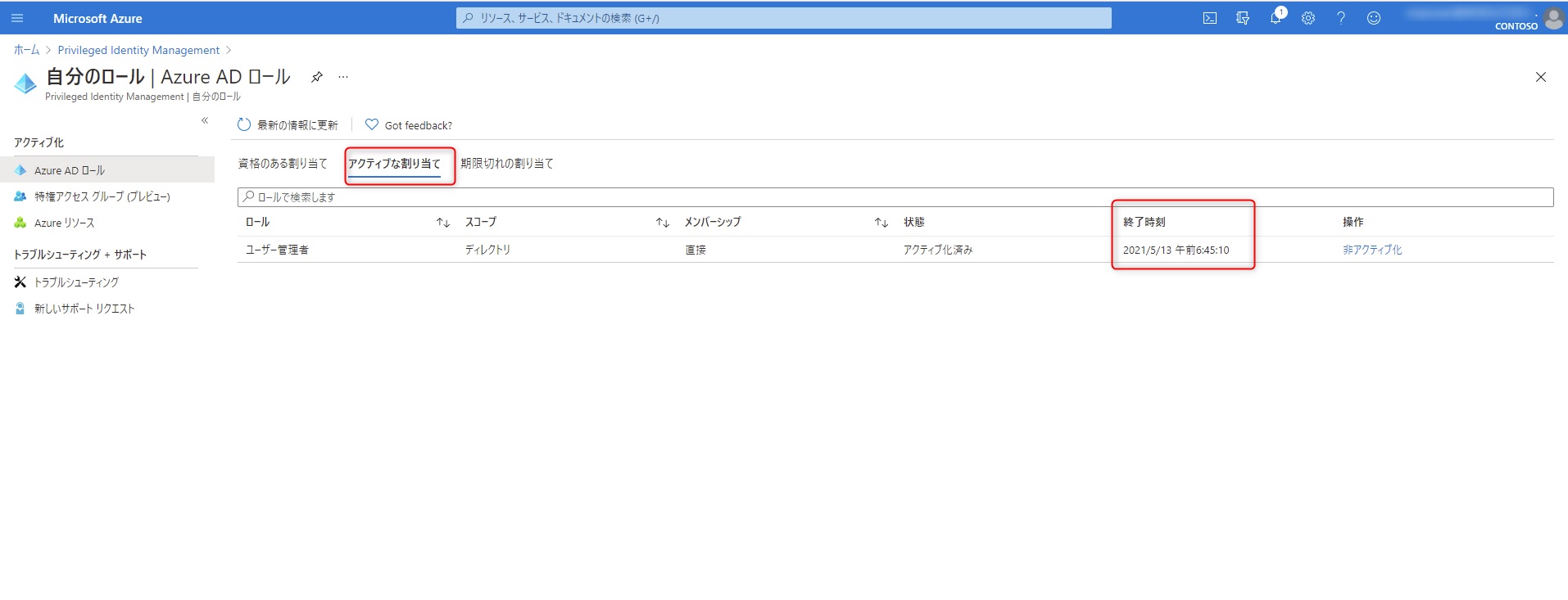Click the PIM blade diamond icon
The image size is (1568, 600).
pos(25,83)
